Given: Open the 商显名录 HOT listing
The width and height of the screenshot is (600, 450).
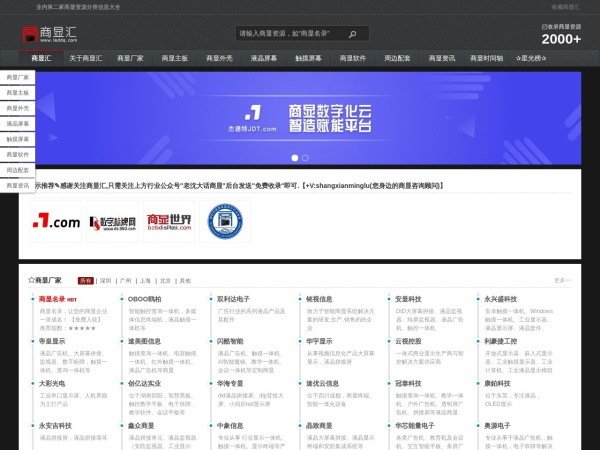Looking at the screenshot, I should point(58,299).
